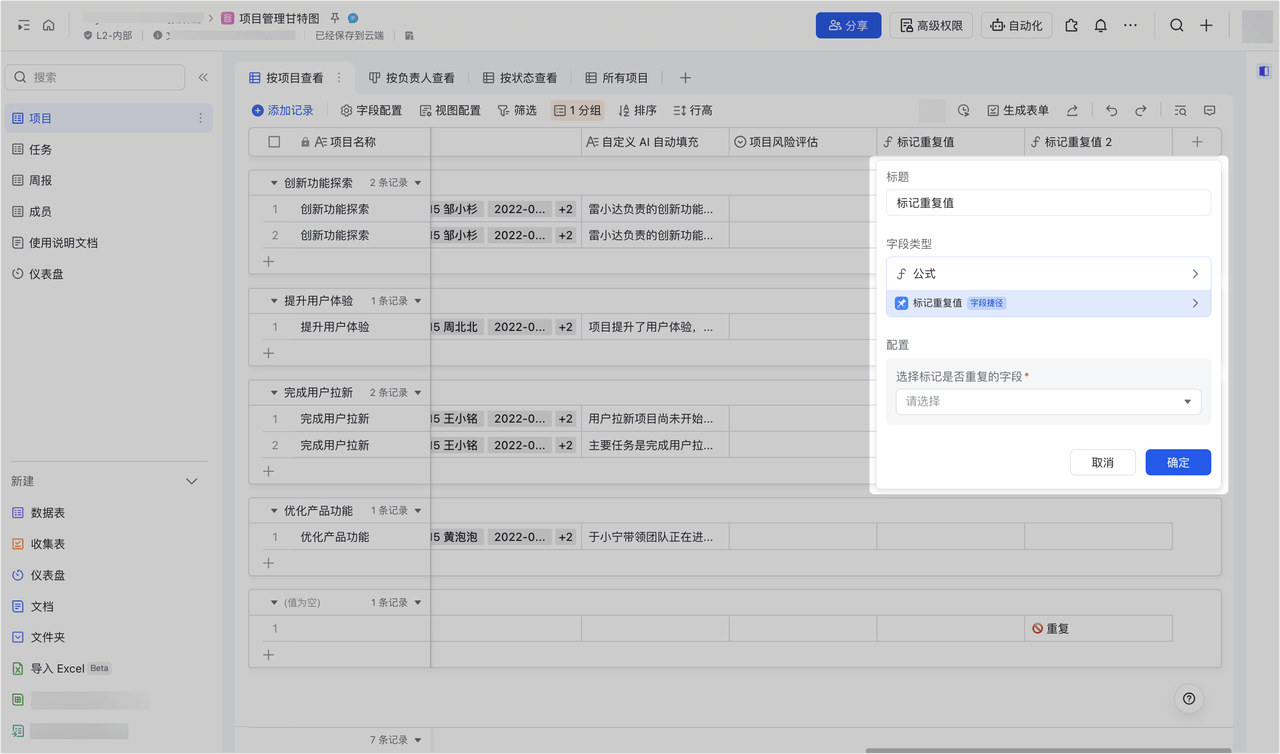Collapse the 完成用户拉新 group

(274, 393)
